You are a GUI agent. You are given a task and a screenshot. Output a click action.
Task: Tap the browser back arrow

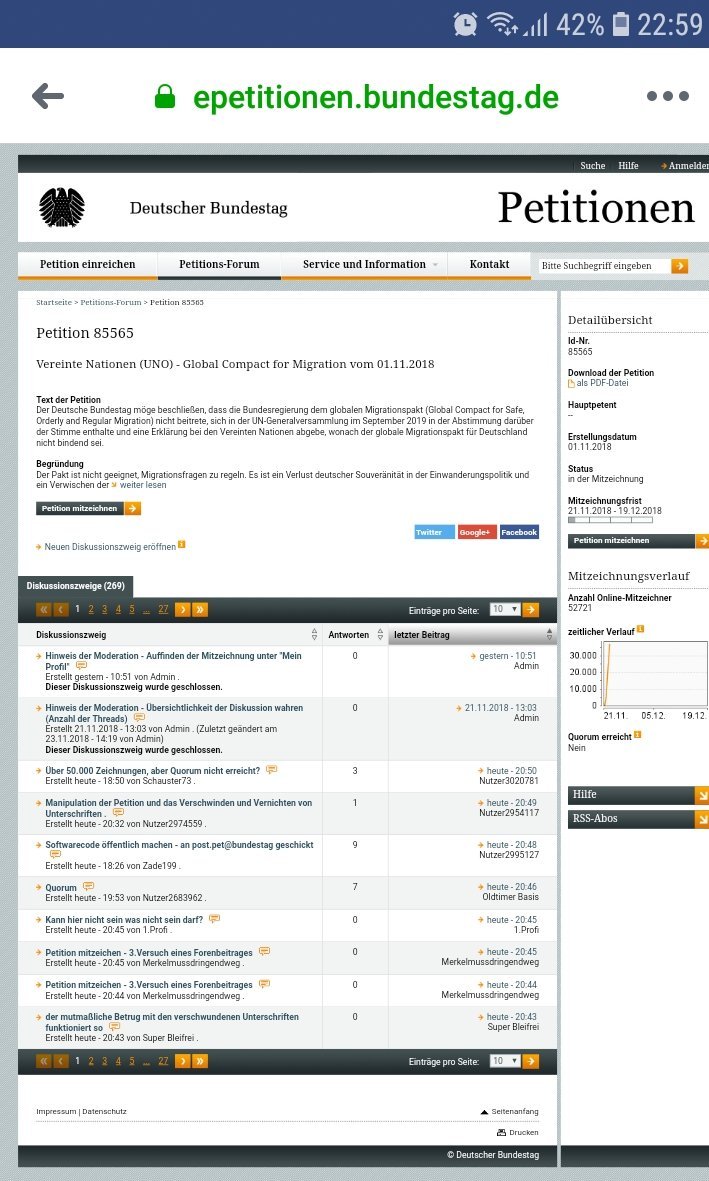coord(47,96)
